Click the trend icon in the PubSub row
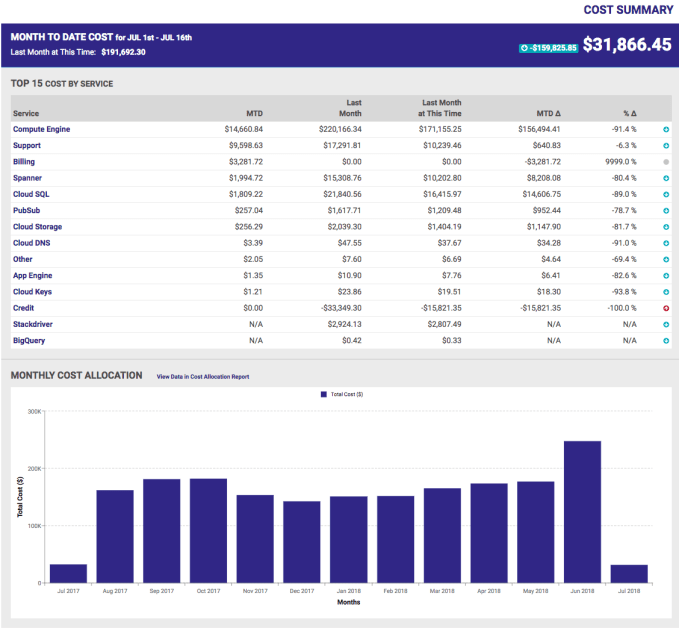The height and width of the screenshot is (637, 679). pyautogui.click(x=666, y=211)
